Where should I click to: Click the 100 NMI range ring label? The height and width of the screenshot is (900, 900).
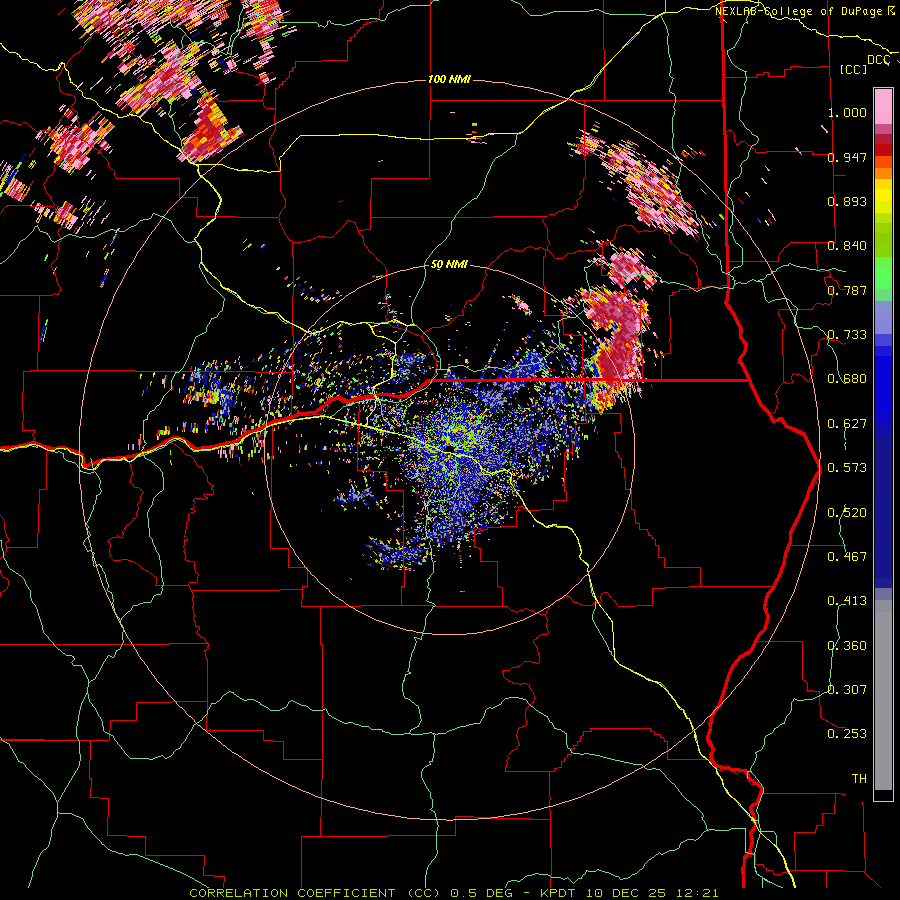449,79
